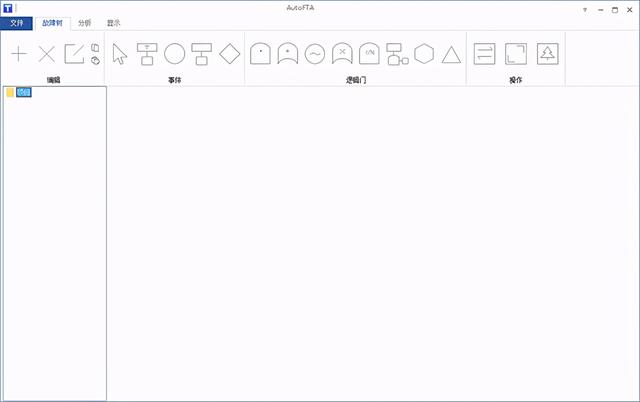The height and width of the screenshot is (402, 640).
Task: Select the highlighted root node in the tree panel
Action: pos(24,93)
